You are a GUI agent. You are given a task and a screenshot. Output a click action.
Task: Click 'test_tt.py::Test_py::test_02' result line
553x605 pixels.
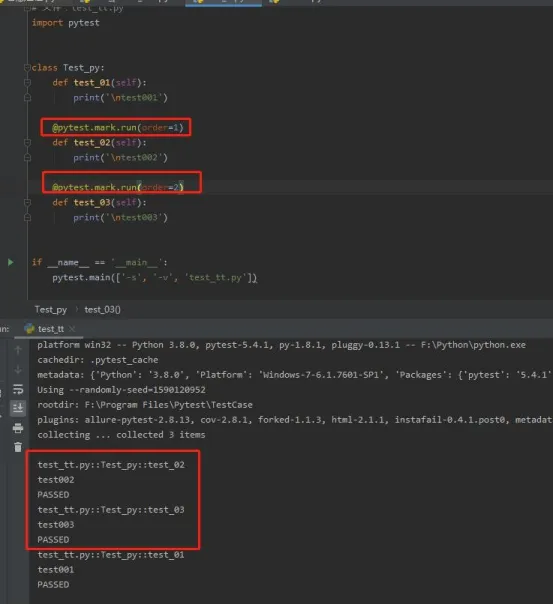(x=111, y=465)
